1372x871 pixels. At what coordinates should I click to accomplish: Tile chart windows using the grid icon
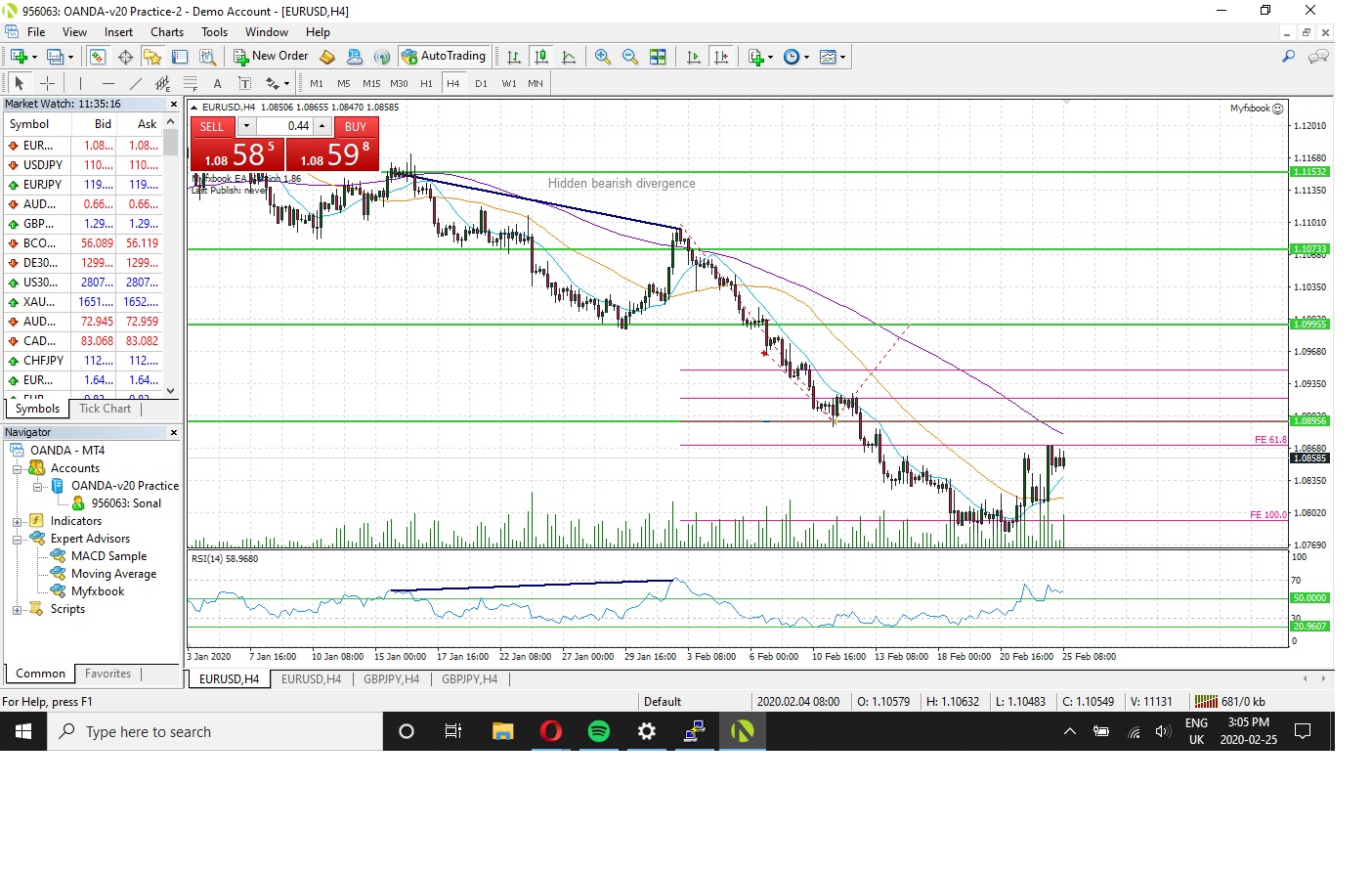tap(658, 57)
